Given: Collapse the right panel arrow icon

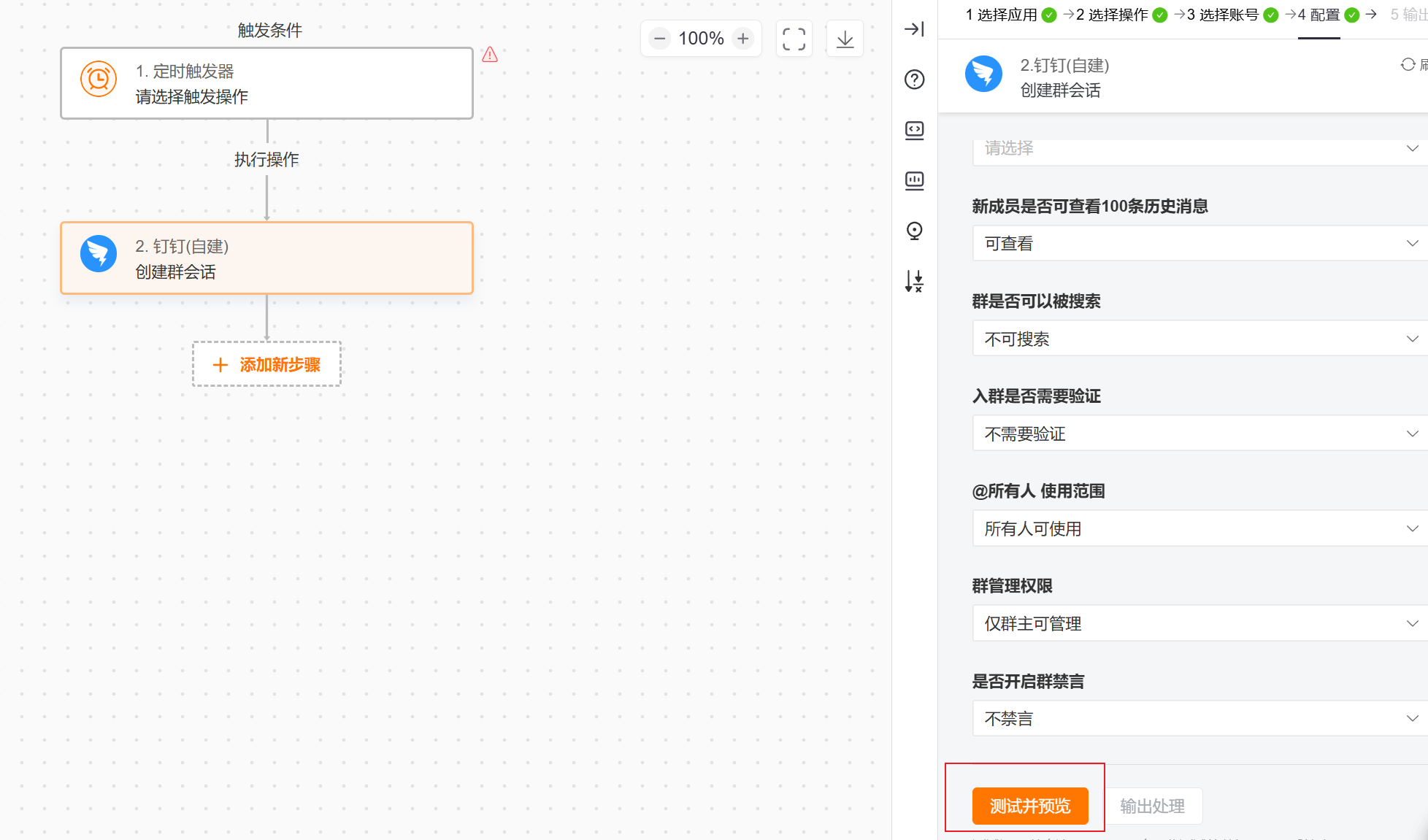Looking at the screenshot, I should click(914, 29).
